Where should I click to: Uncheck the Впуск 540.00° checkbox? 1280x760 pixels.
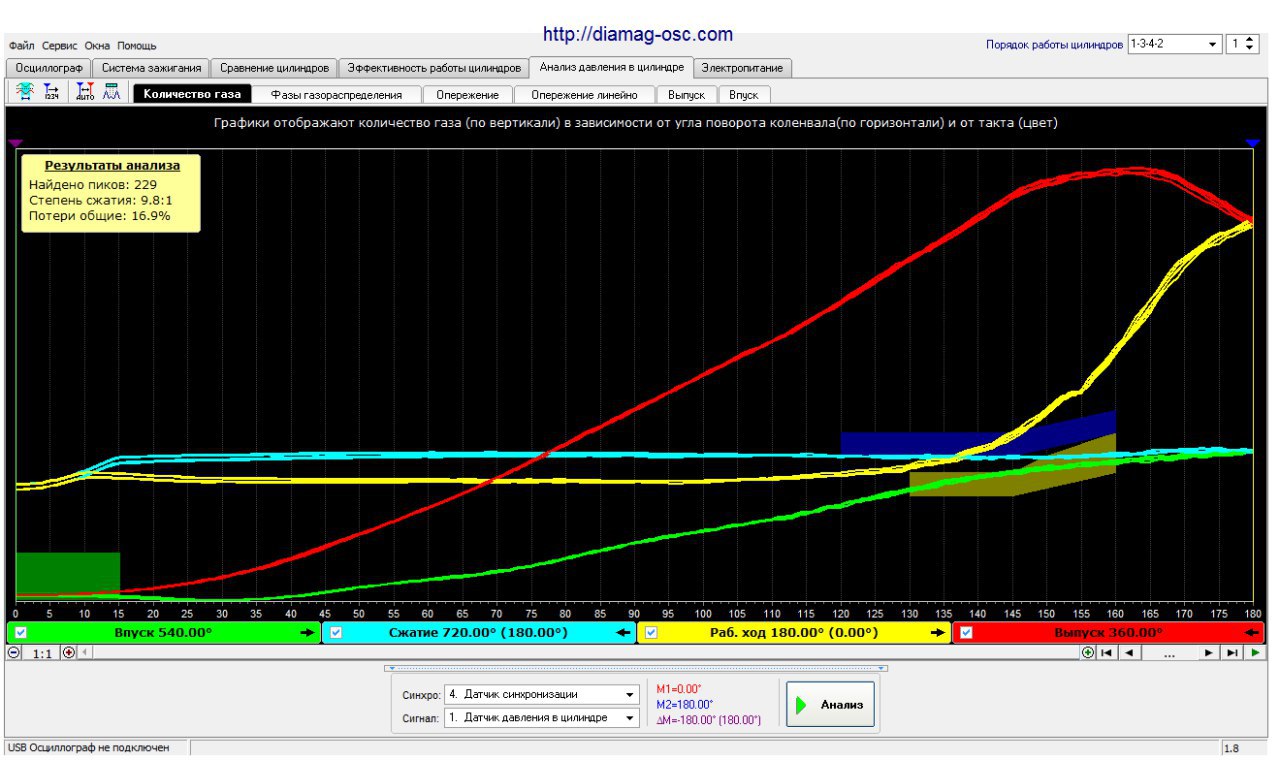(21, 633)
